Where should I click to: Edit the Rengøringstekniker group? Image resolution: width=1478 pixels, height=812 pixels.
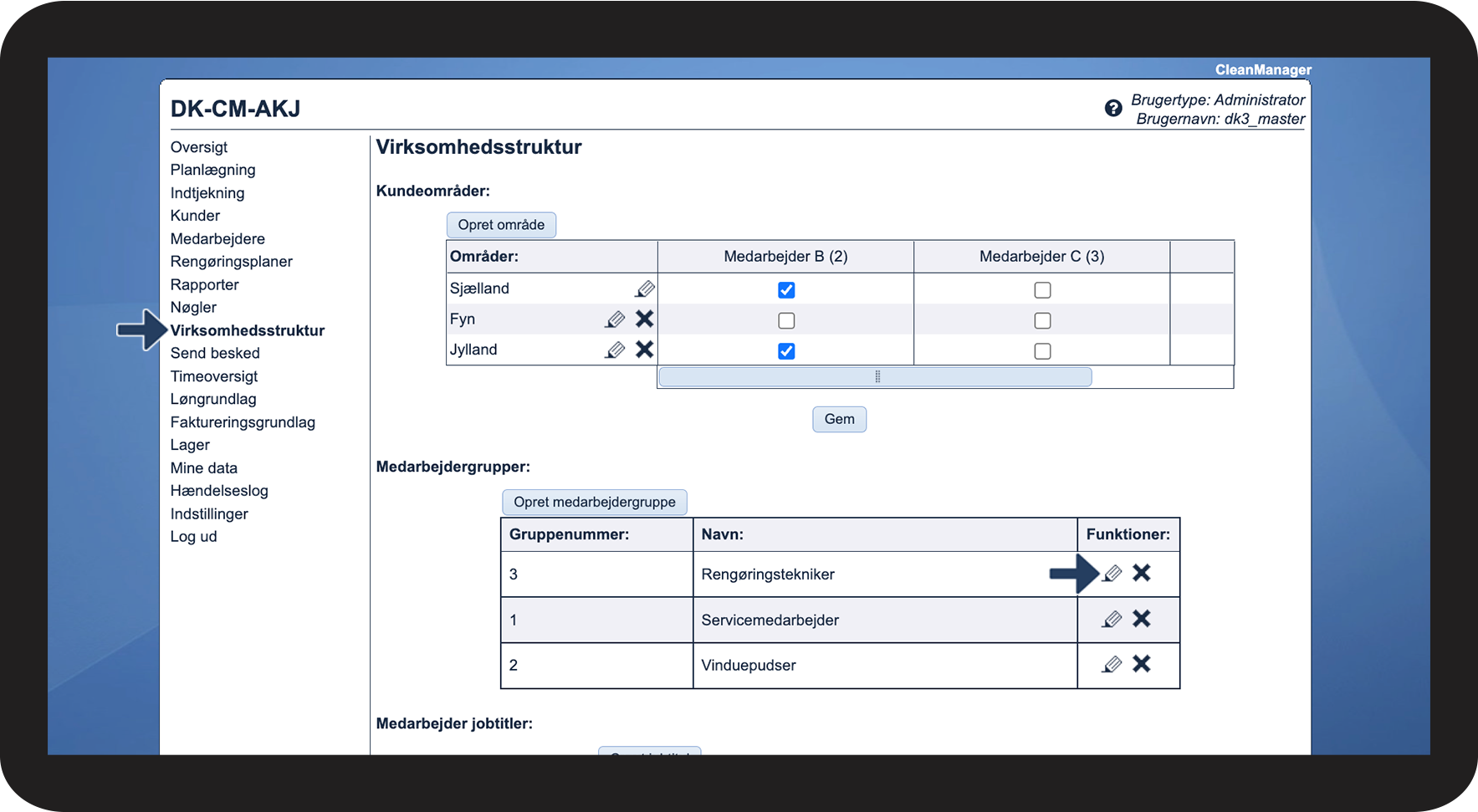coord(1112,574)
